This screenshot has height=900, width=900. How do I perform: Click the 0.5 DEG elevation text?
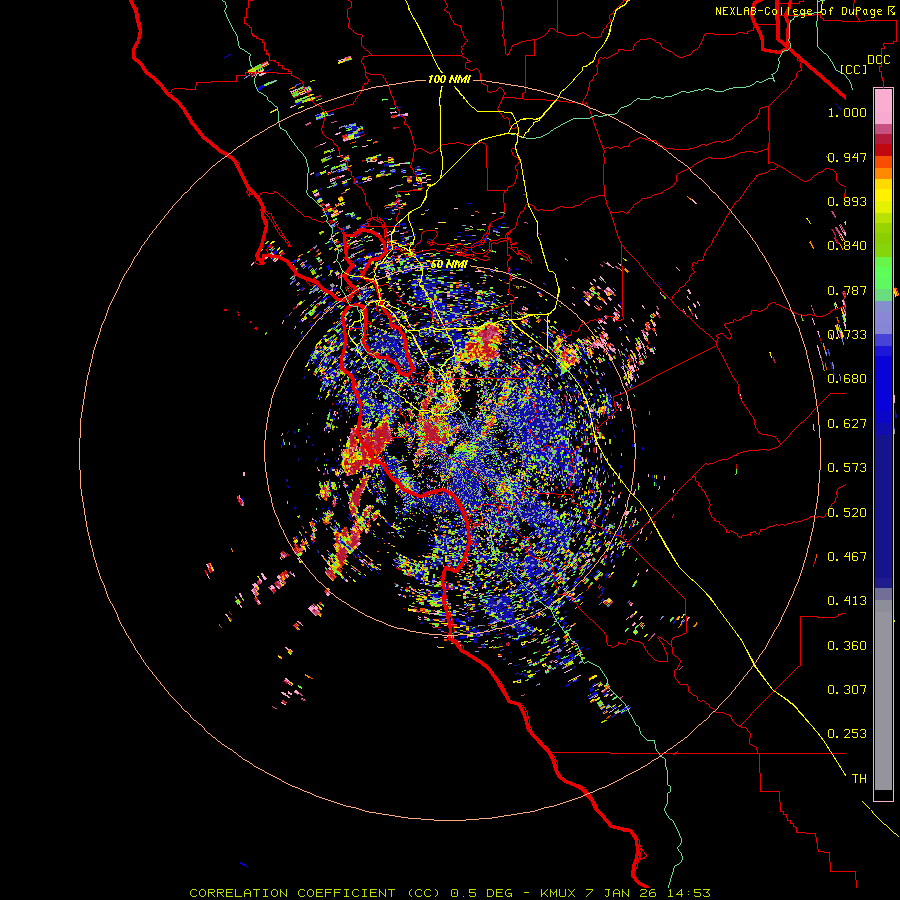pos(482,893)
